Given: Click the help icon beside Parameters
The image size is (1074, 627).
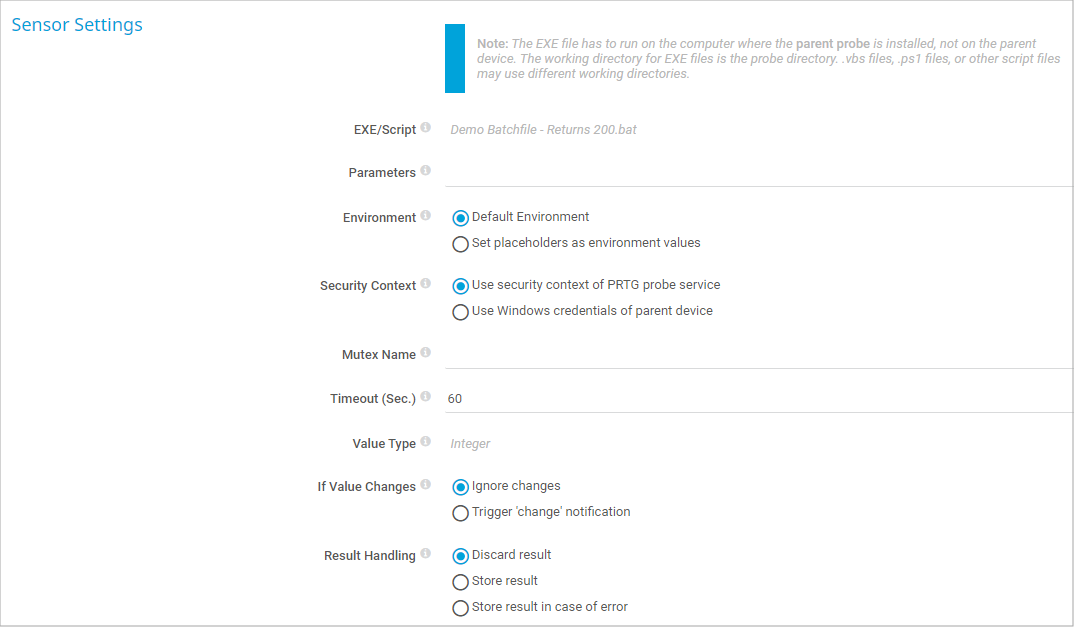Looking at the screenshot, I should [x=426, y=171].
